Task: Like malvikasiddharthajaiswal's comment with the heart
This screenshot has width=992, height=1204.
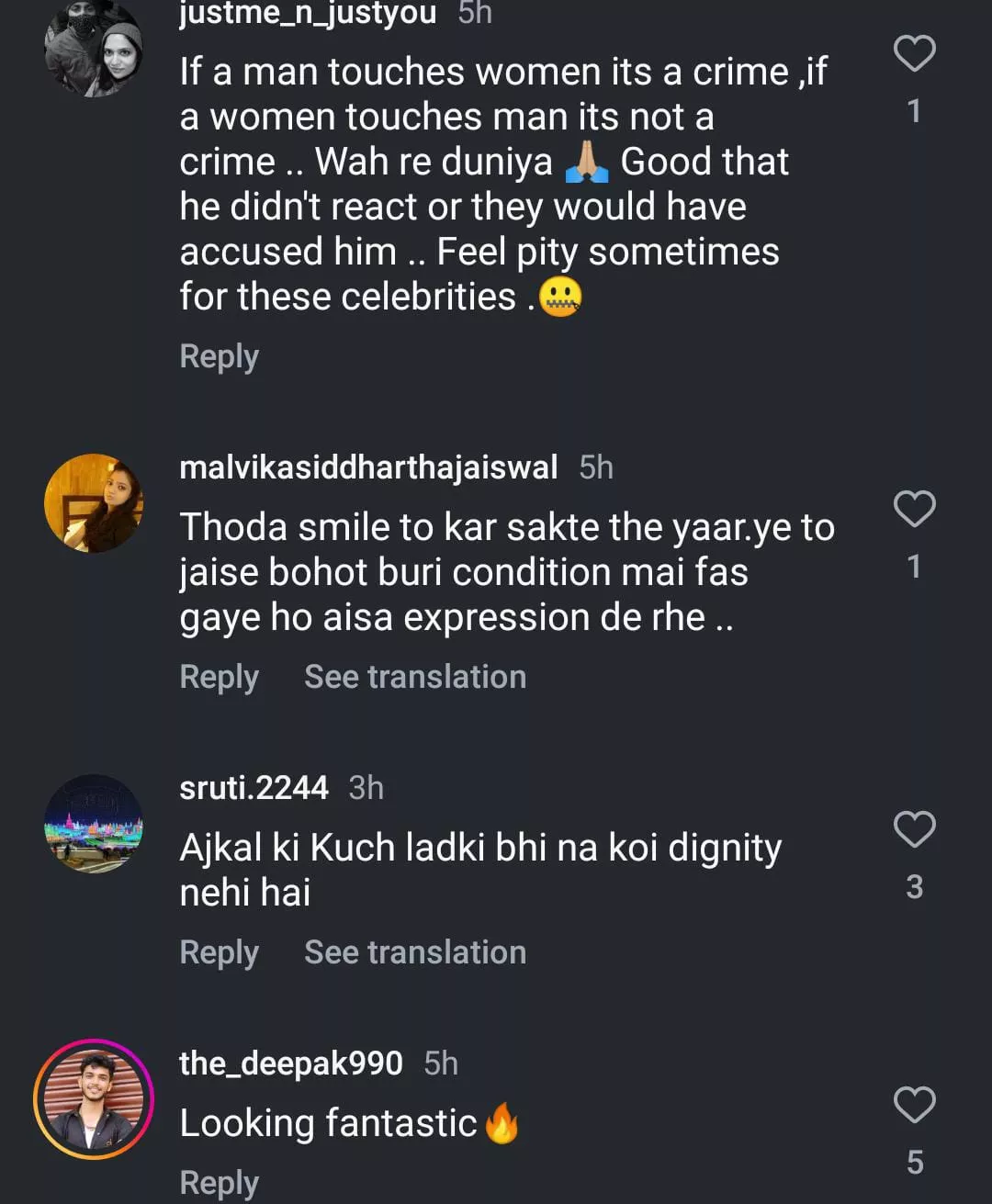Action: tap(914, 509)
